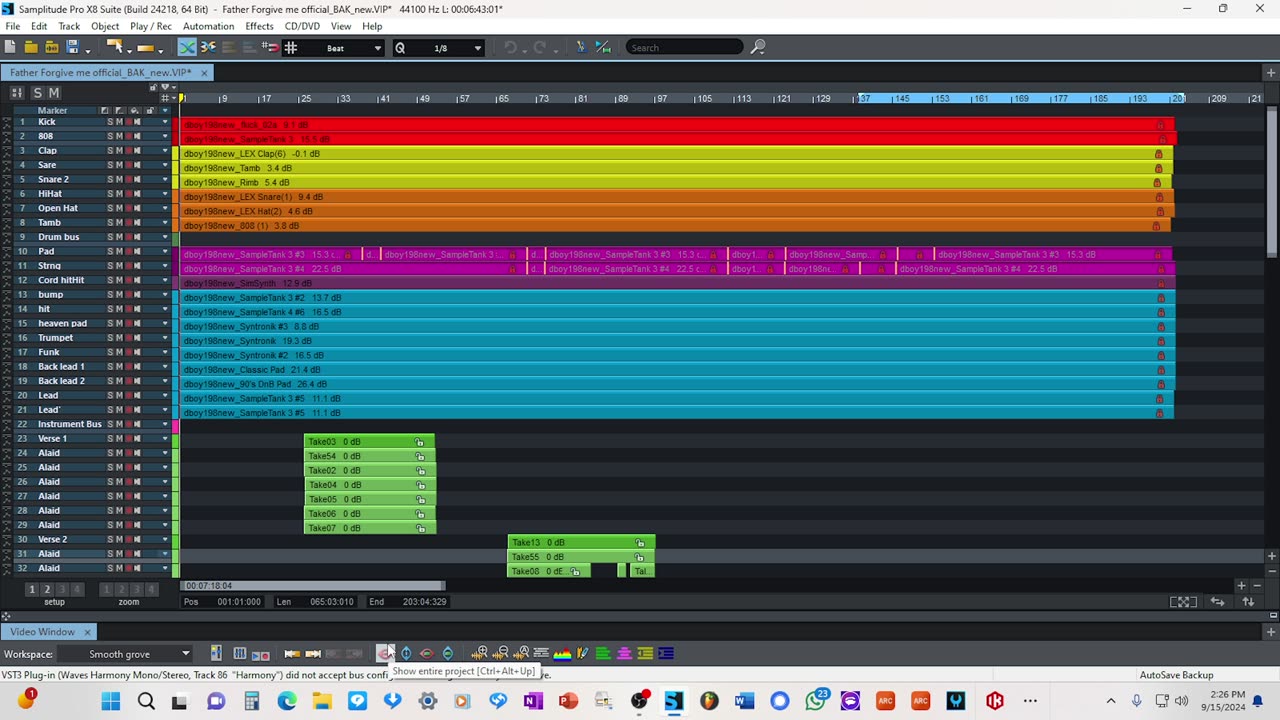Viewport: 1280px width, 720px height.
Task: Arm recording on the Clap track
Action: (129, 151)
